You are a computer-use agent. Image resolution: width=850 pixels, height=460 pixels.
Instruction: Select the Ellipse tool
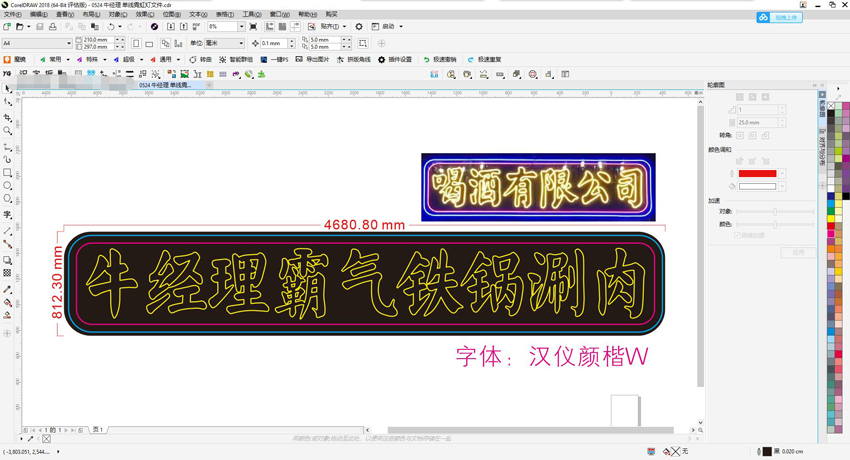click(7, 185)
